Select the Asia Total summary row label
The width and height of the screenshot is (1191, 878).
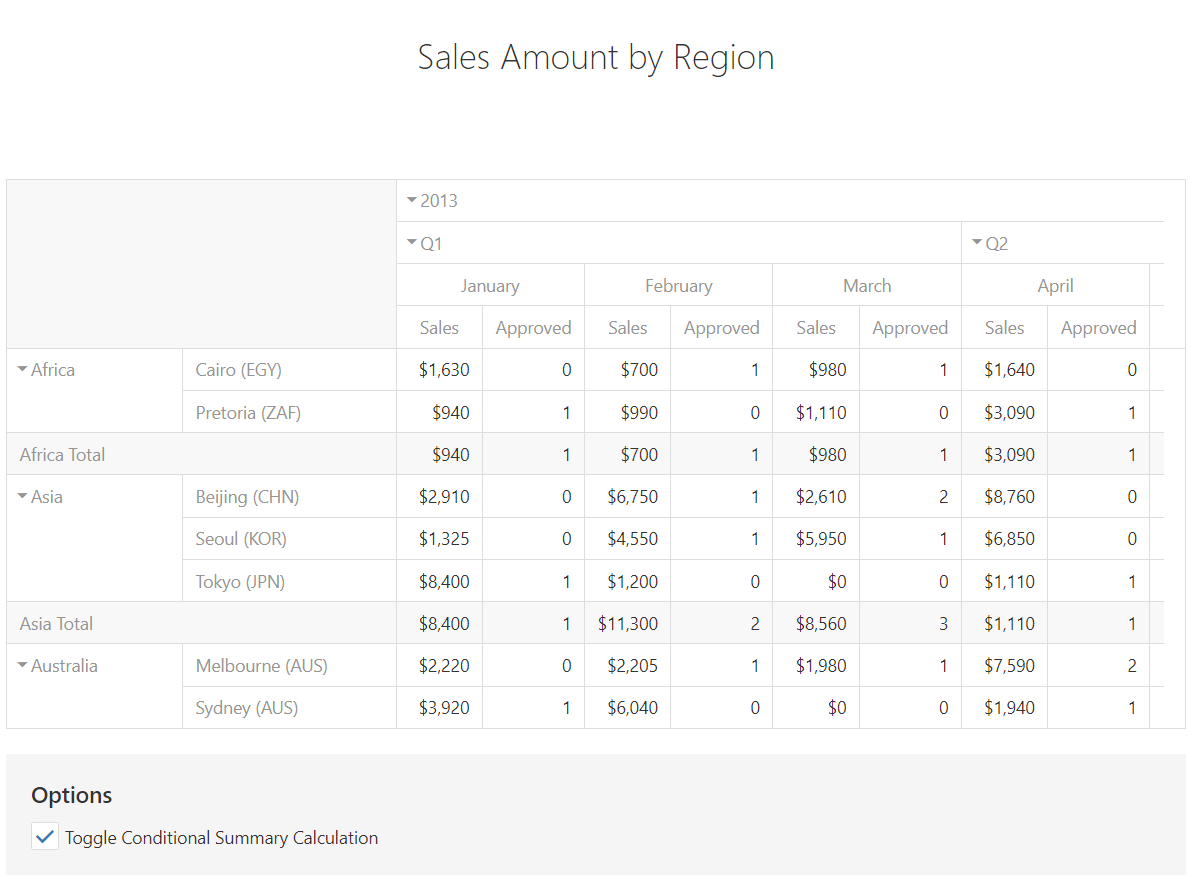(x=56, y=624)
